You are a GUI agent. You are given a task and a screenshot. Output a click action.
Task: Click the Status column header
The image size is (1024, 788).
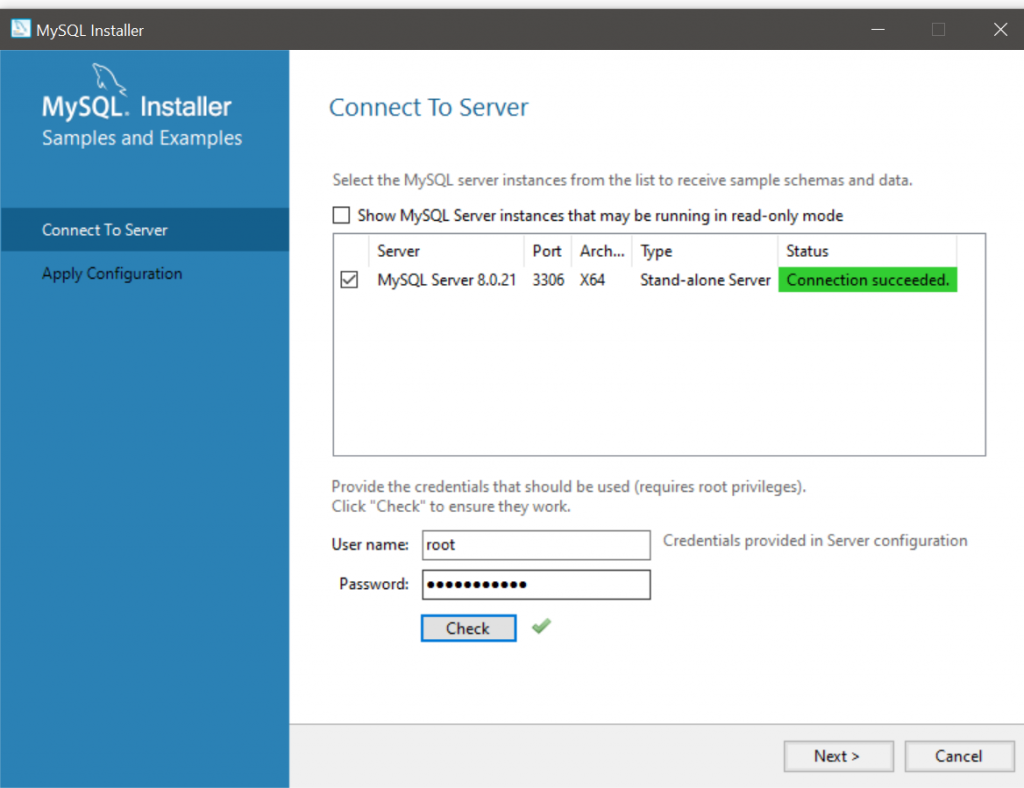867,251
